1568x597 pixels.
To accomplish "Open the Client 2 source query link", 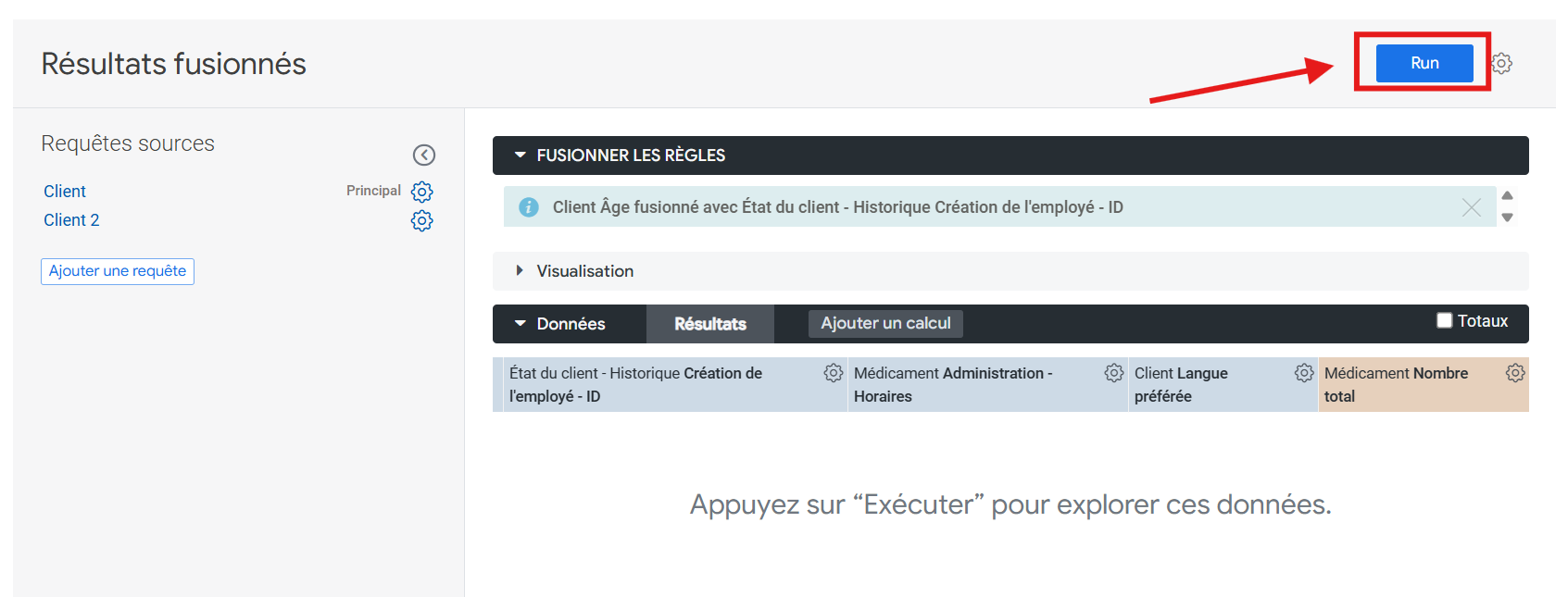I will point(71,220).
